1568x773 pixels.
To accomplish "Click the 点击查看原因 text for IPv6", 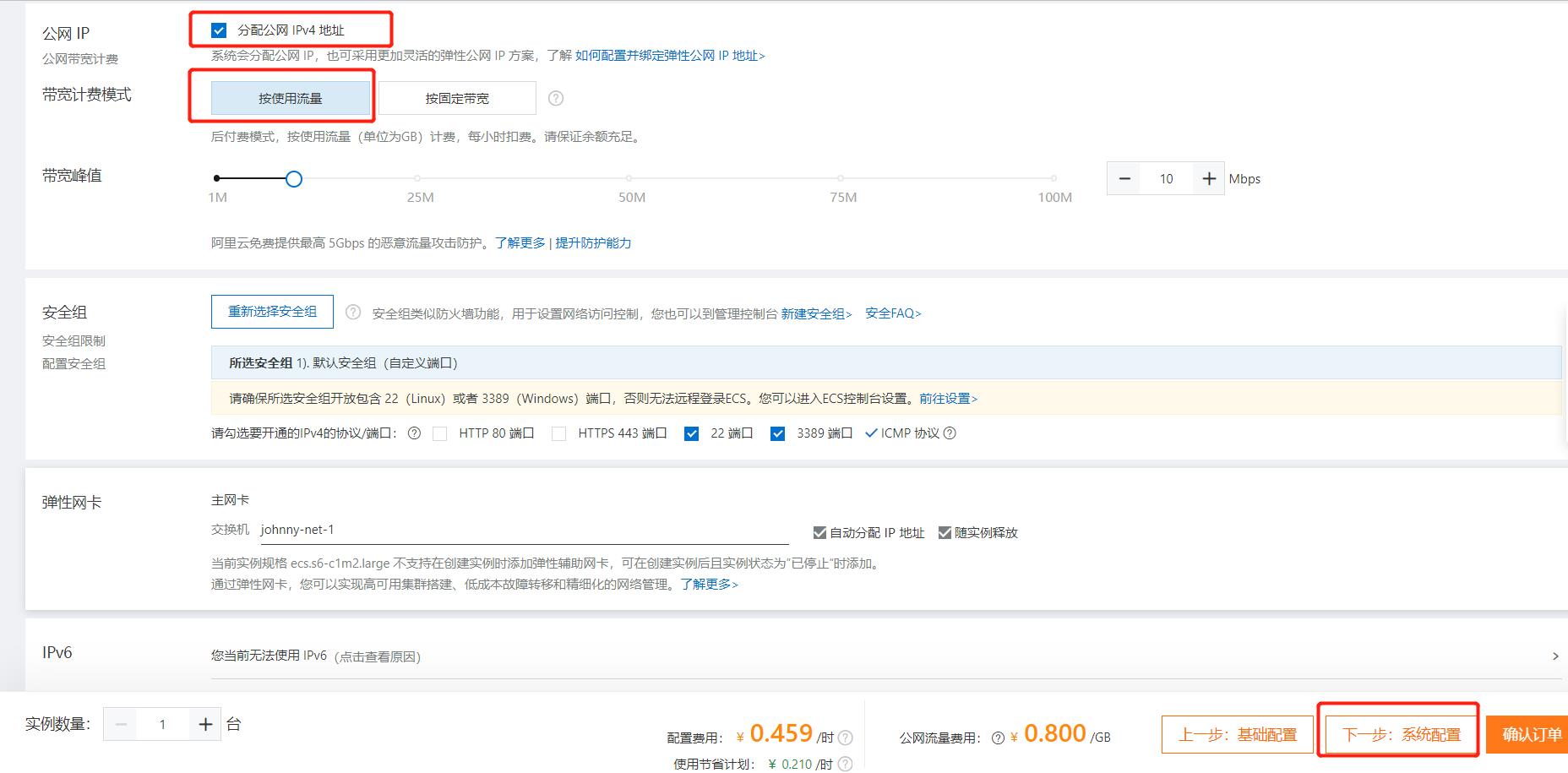I will pos(378,657).
